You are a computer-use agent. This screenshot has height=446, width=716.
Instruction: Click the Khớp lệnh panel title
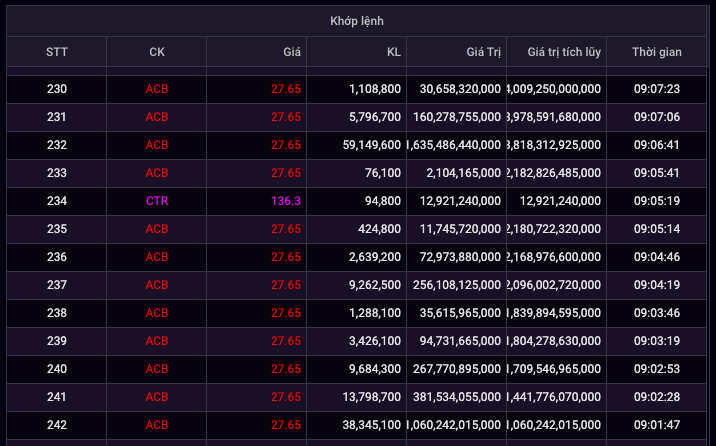click(357, 21)
